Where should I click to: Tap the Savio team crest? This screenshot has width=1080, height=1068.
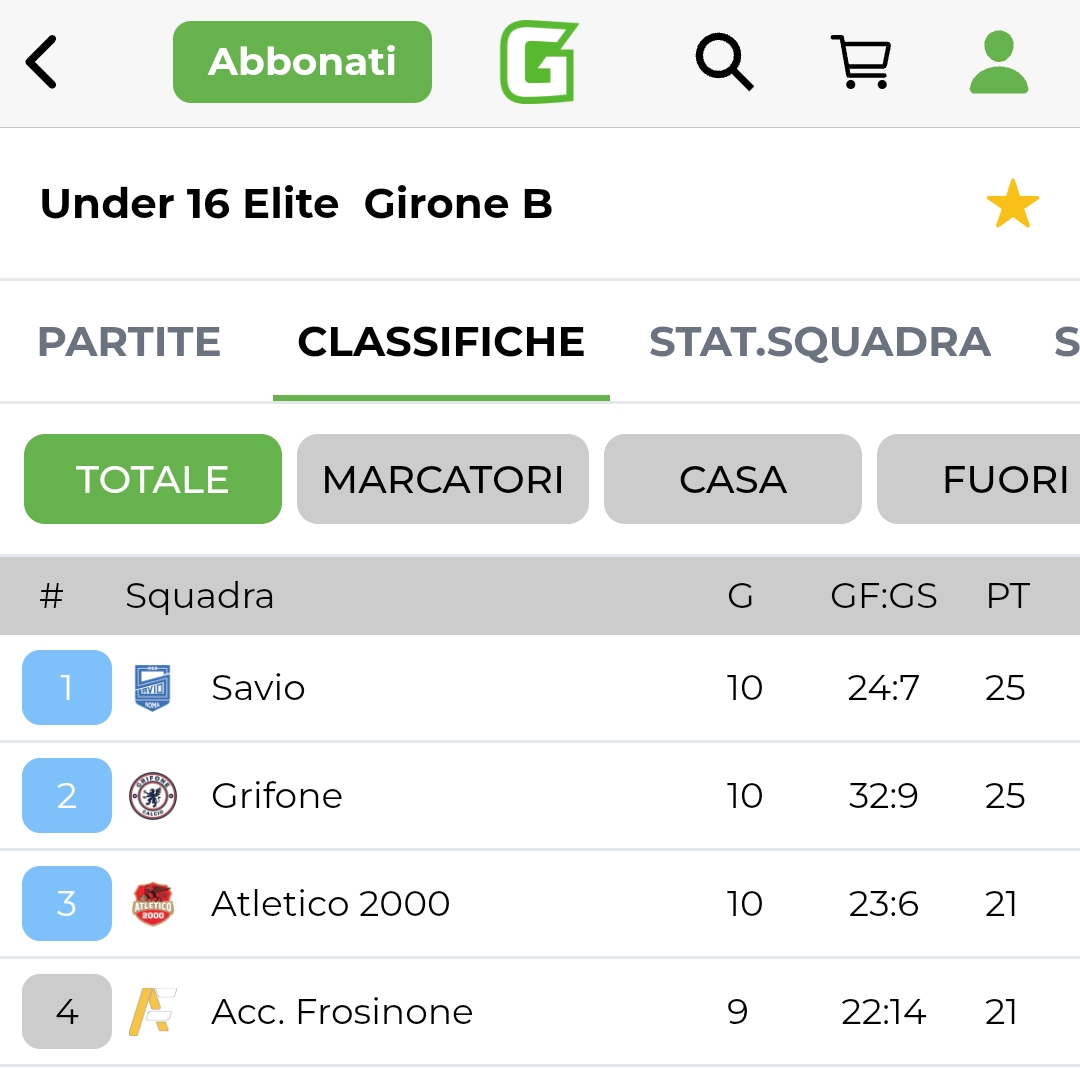(153, 688)
